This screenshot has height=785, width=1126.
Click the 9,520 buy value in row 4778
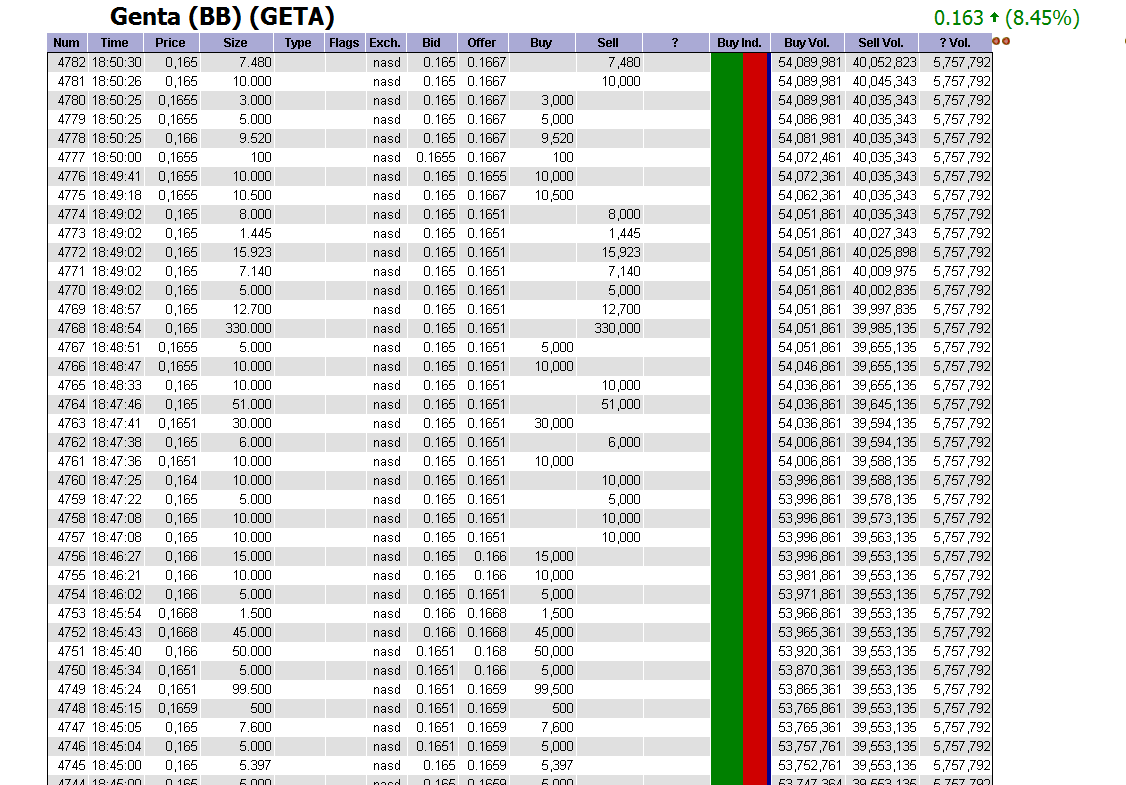557,139
